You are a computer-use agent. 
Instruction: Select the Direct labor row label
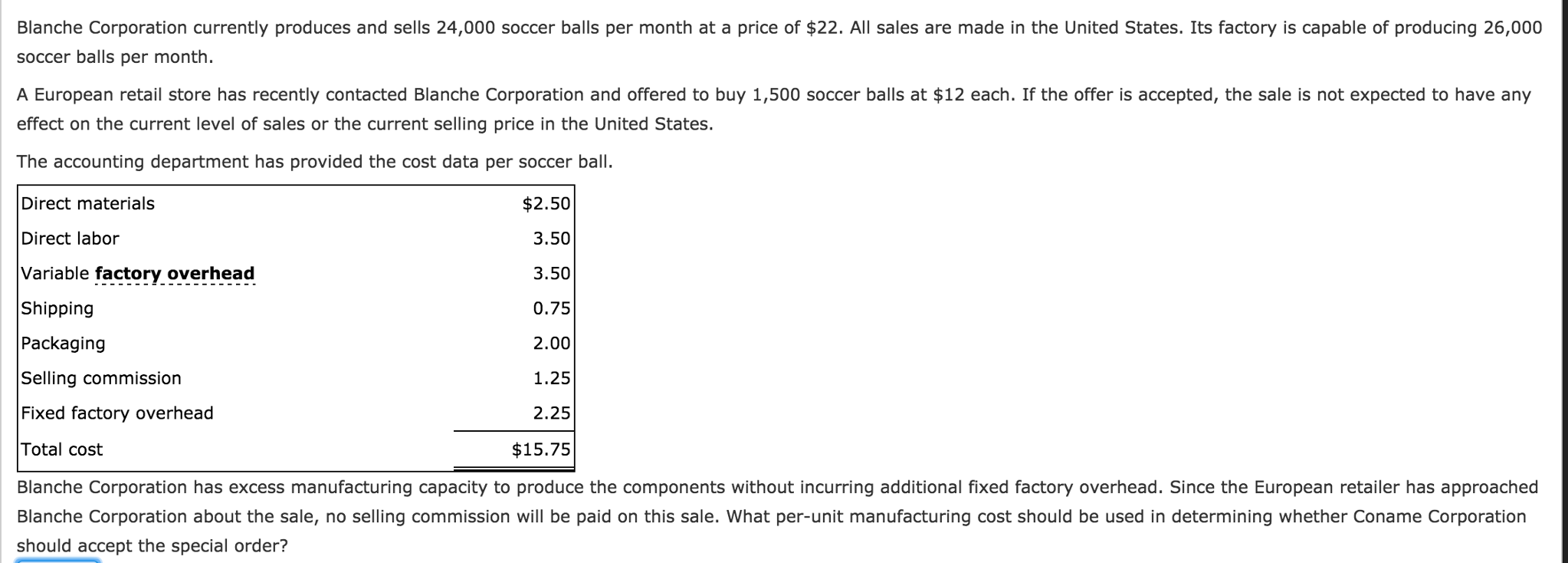(x=70, y=239)
